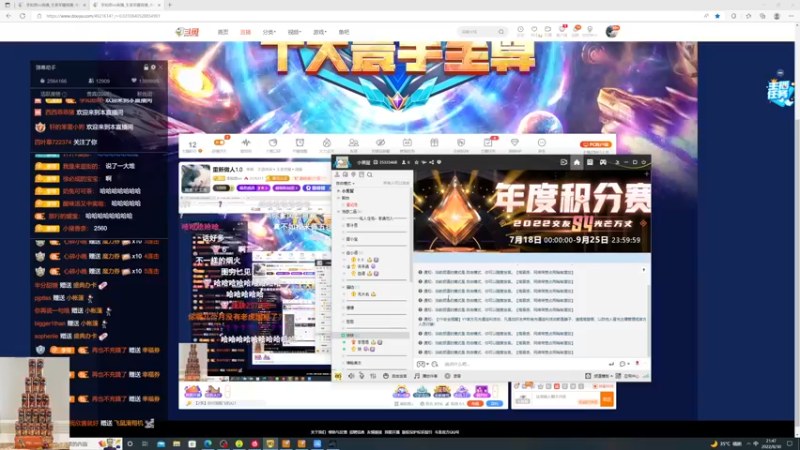Open the diamond VIP icon in streamer toolbar
This screenshot has height=450, width=800.
[515, 143]
